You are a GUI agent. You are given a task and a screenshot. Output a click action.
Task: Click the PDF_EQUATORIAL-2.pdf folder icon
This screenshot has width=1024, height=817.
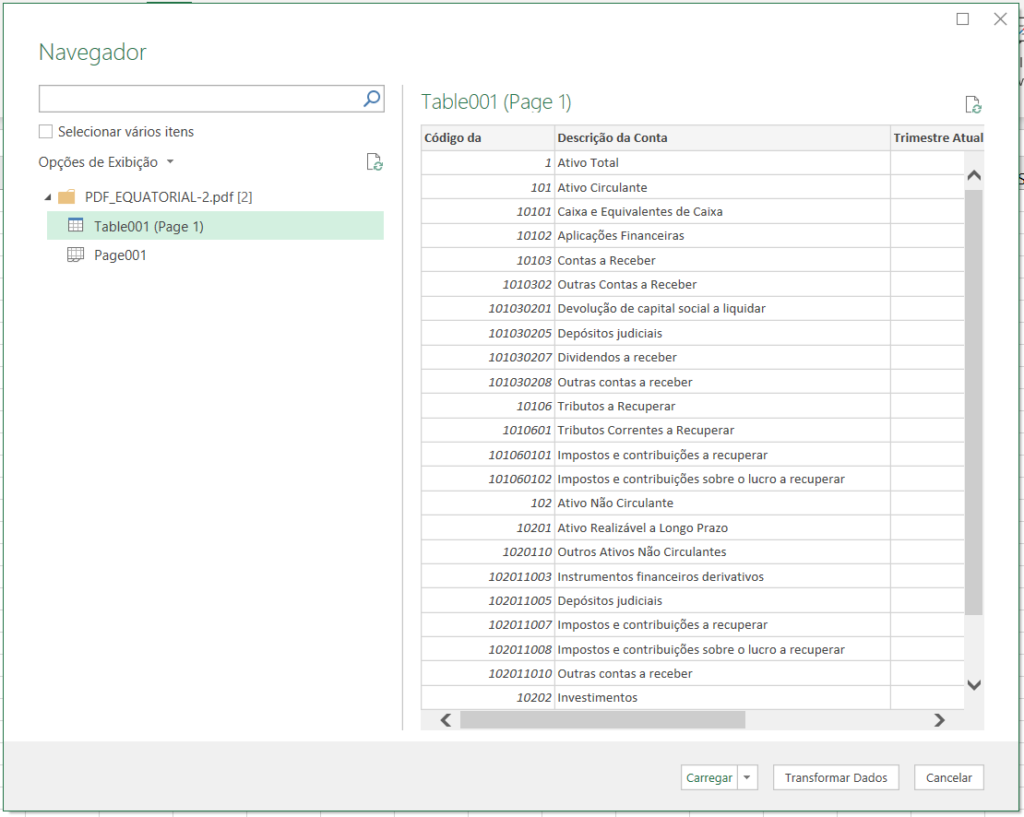67,197
